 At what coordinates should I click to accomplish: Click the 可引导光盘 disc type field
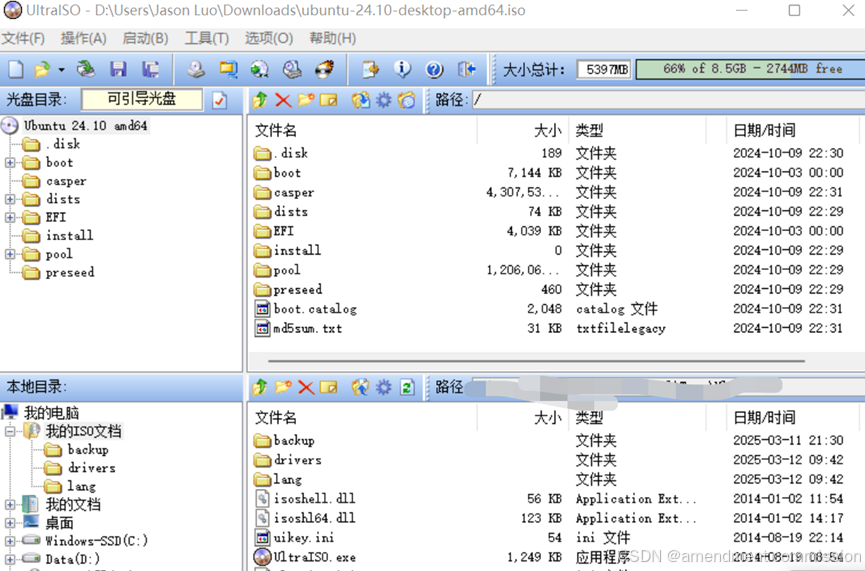click(142, 99)
